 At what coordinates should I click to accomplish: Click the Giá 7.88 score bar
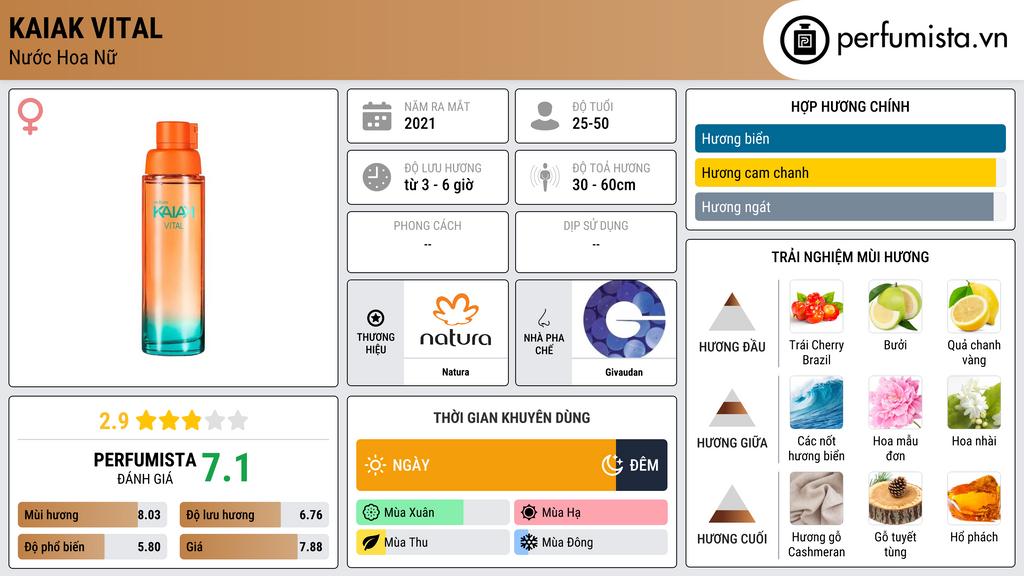click(x=254, y=547)
